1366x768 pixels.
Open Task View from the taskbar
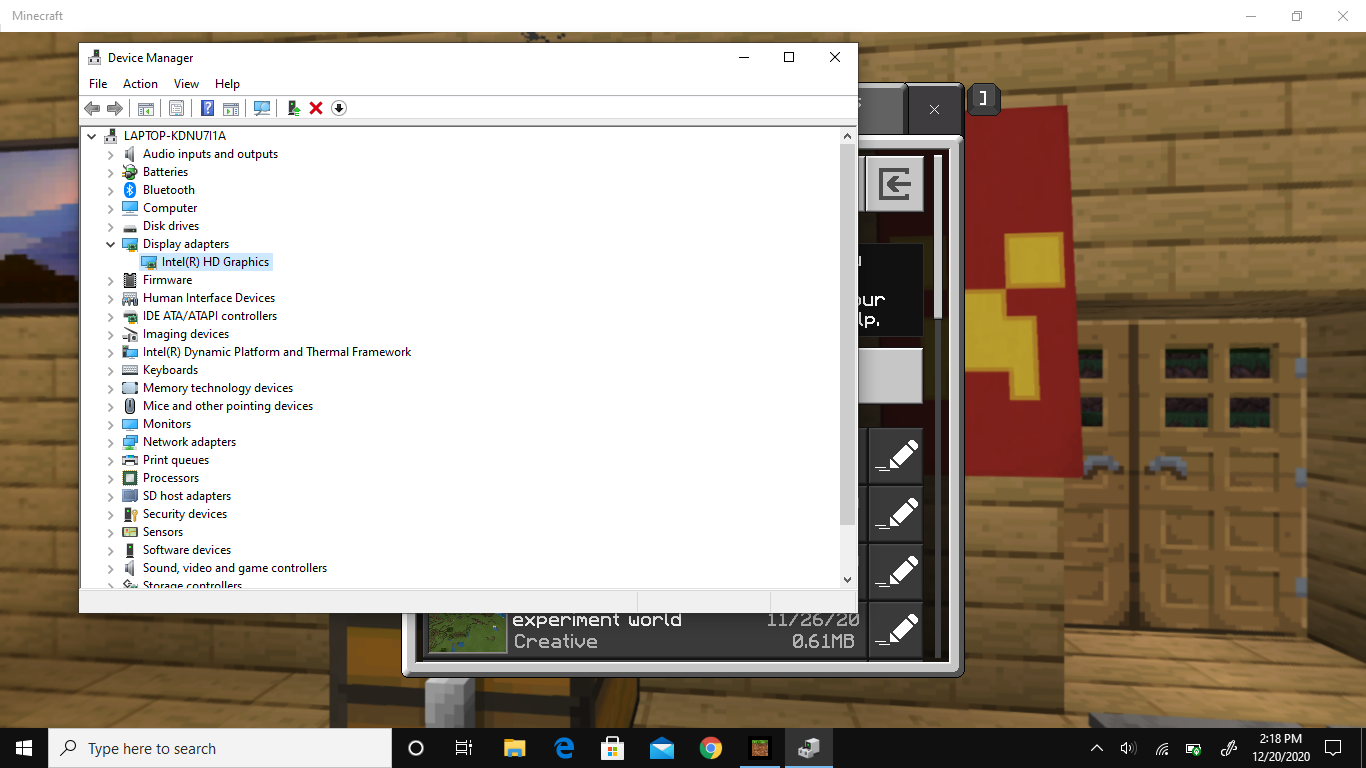click(x=464, y=748)
